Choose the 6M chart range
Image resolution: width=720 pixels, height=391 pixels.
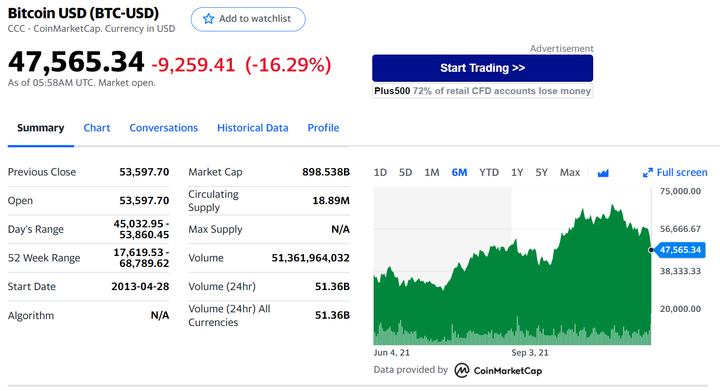pos(459,173)
